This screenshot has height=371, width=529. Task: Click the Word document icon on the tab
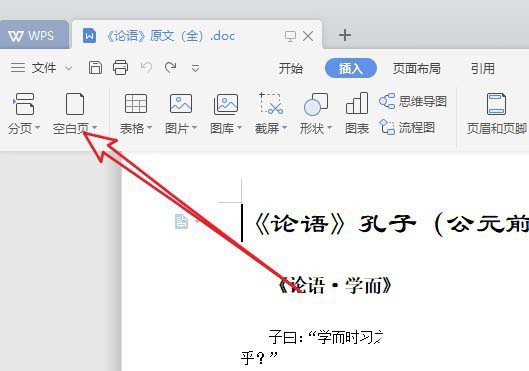(89, 35)
